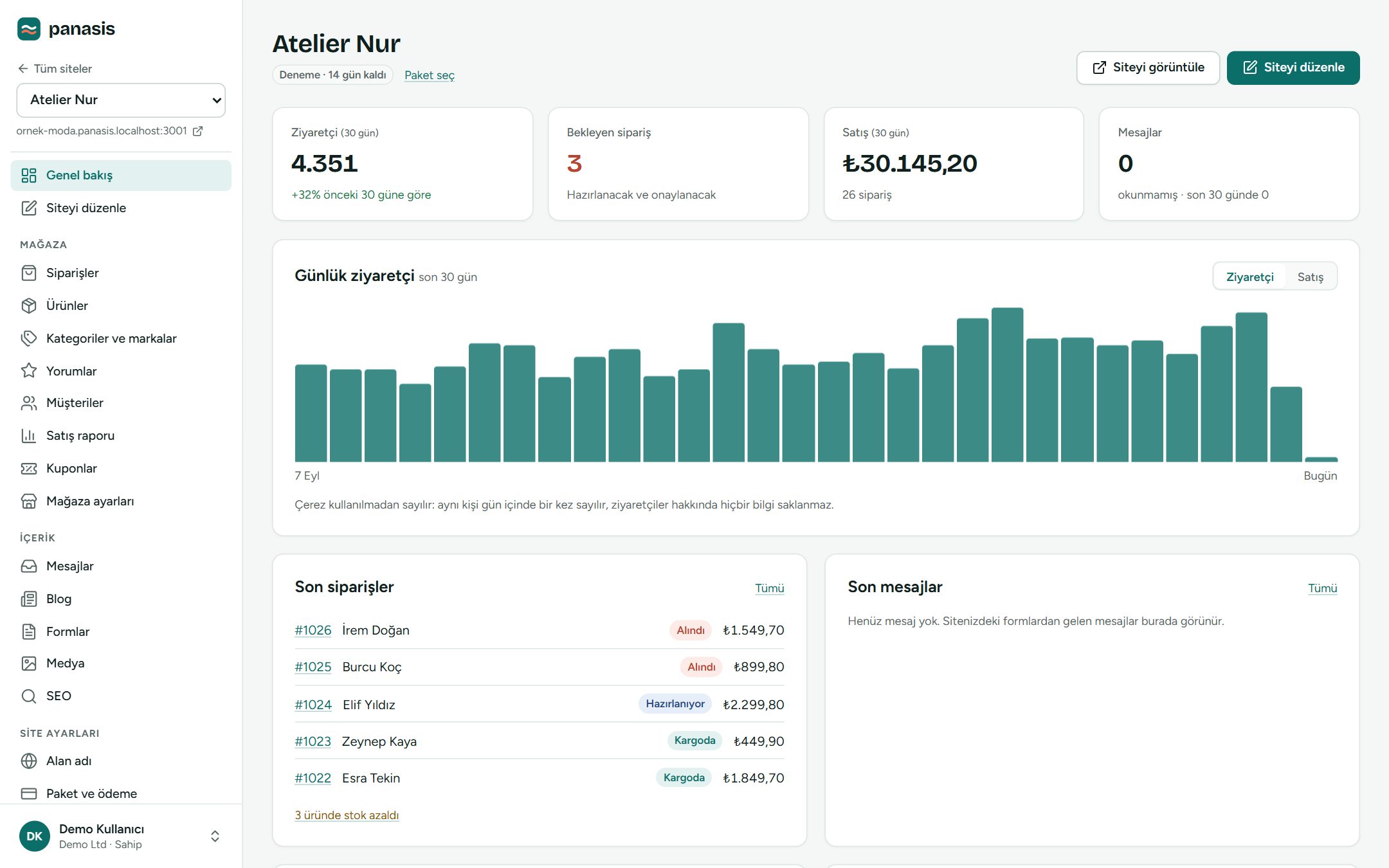Open Mesajlar inbox icon

(29, 566)
